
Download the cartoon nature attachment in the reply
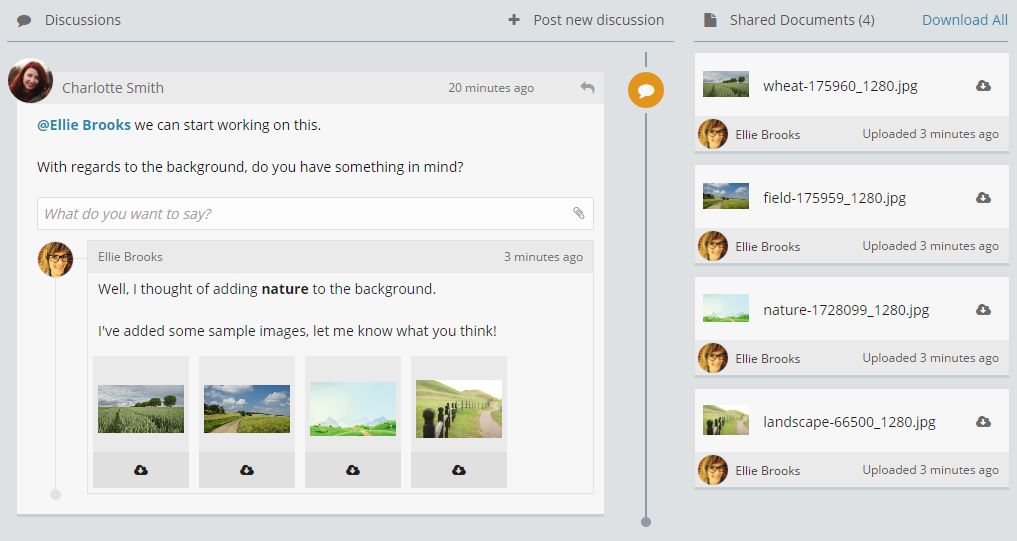353,470
